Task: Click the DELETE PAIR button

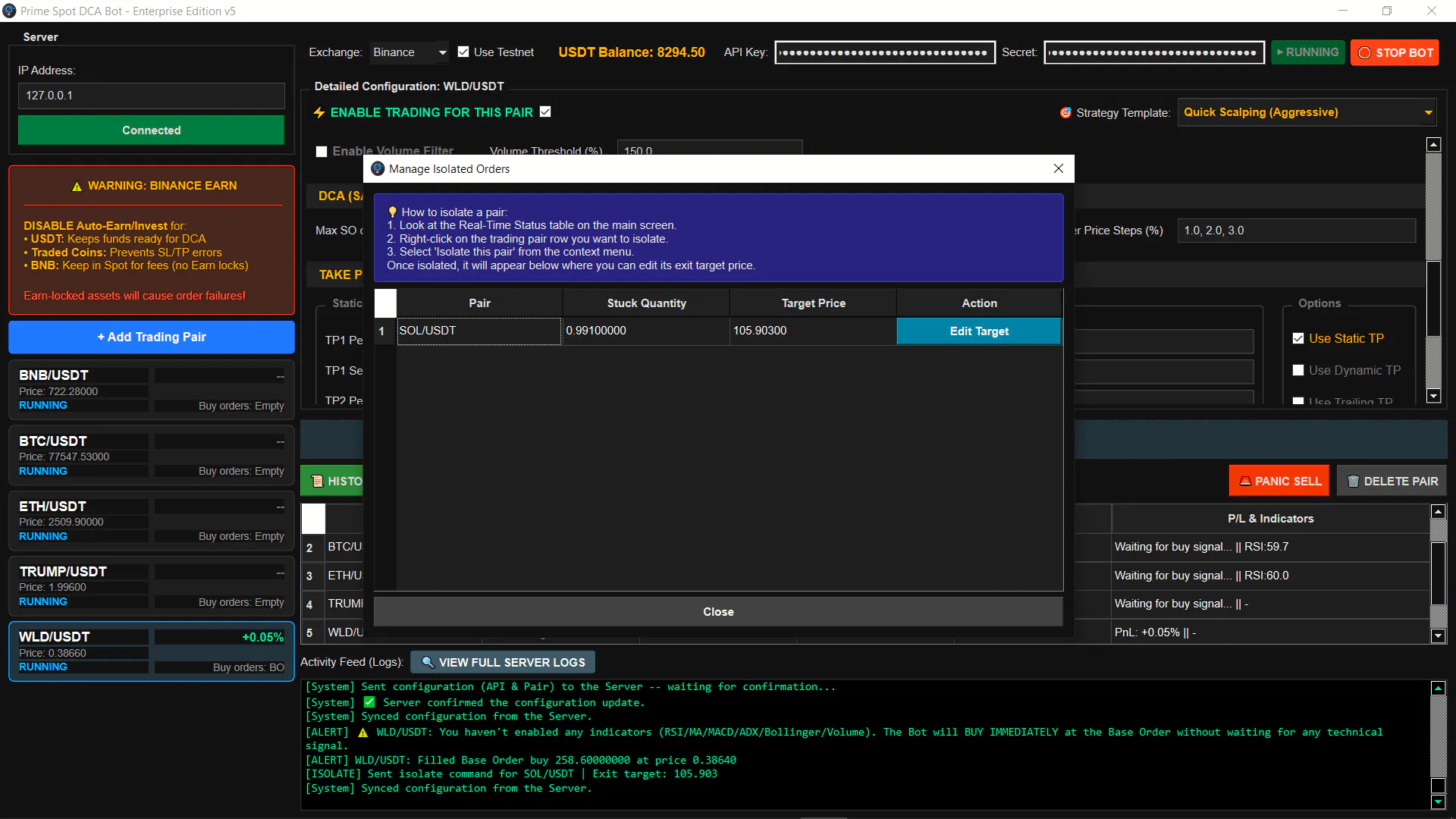Action: click(1392, 481)
